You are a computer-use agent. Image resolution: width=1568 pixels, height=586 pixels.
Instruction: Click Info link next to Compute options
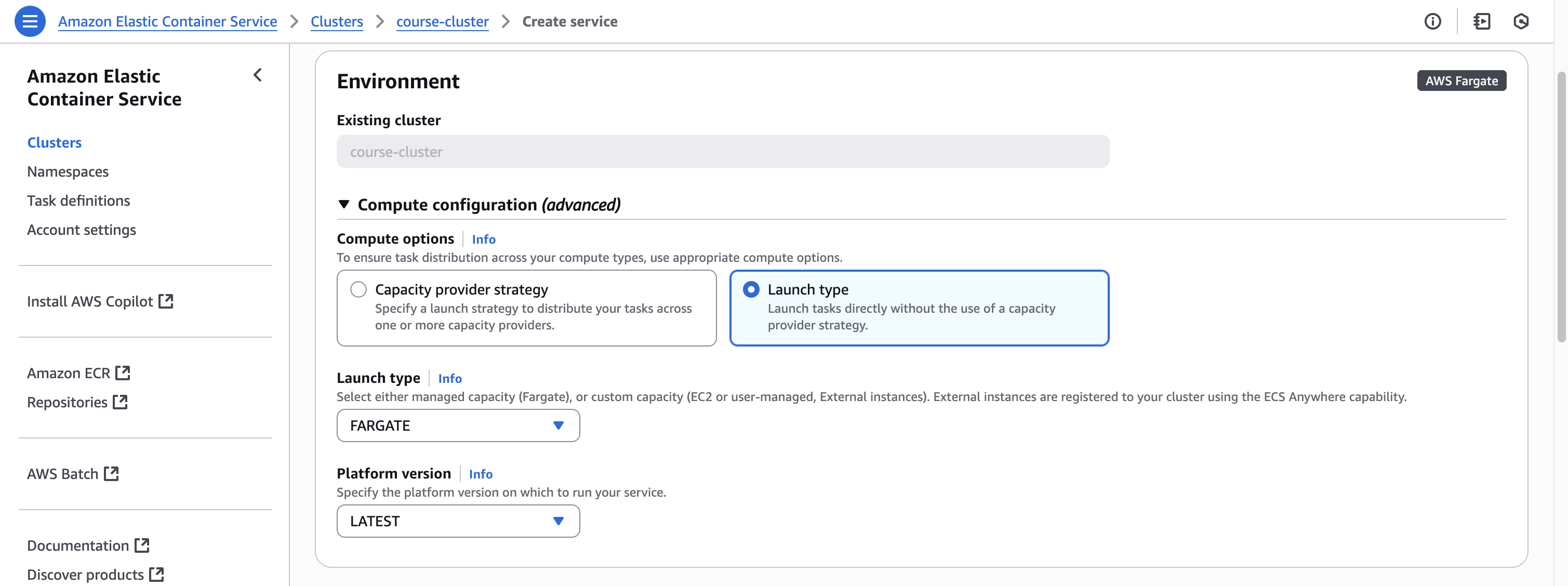pos(483,239)
